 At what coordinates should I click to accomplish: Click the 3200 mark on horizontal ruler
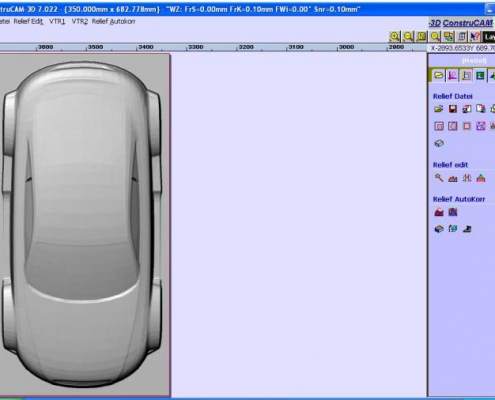pyautogui.click(x=246, y=47)
